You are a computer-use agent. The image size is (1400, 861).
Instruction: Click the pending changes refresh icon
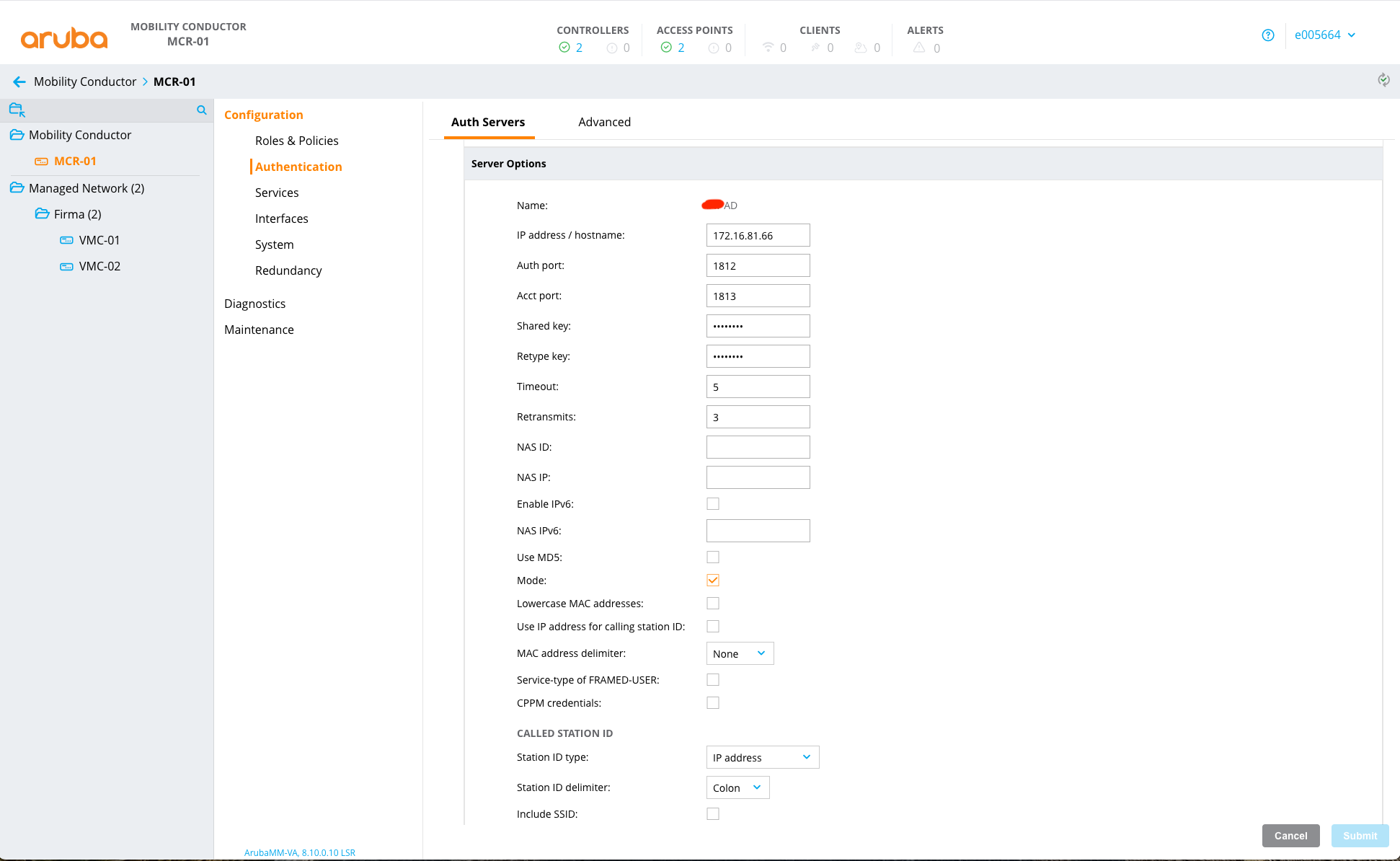coord(1383,80)
